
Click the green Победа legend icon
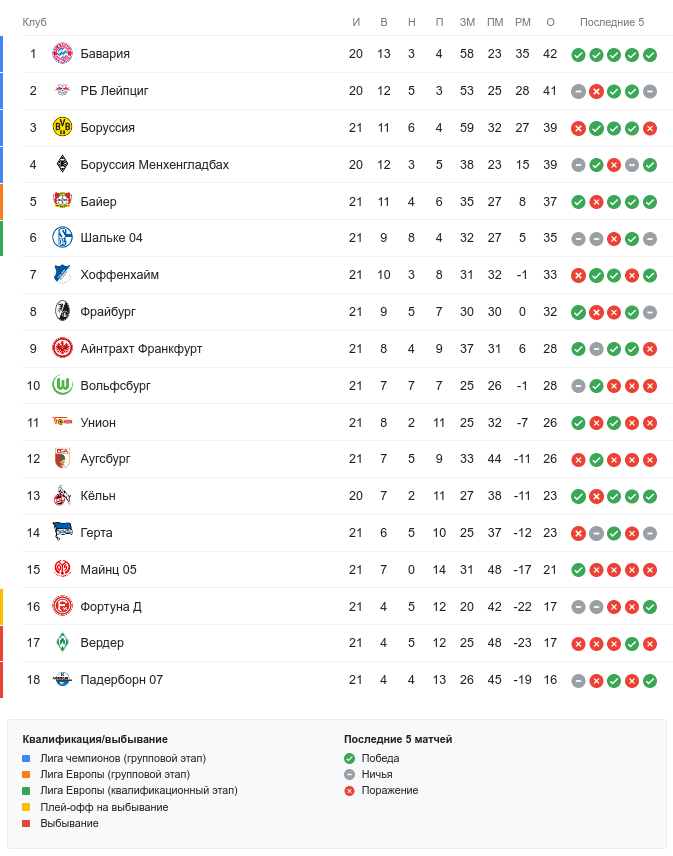point(349,759)
